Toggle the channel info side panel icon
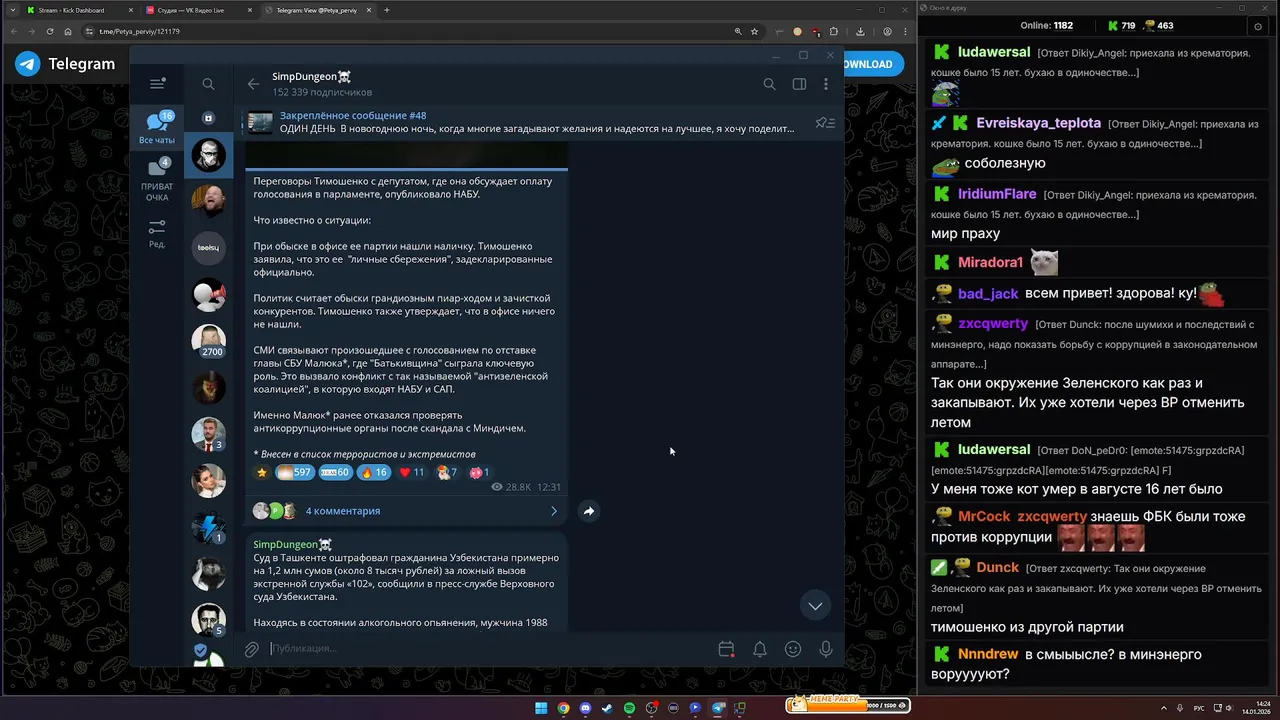The height and width of the screenshot is (720, 1280). [799, 84]
